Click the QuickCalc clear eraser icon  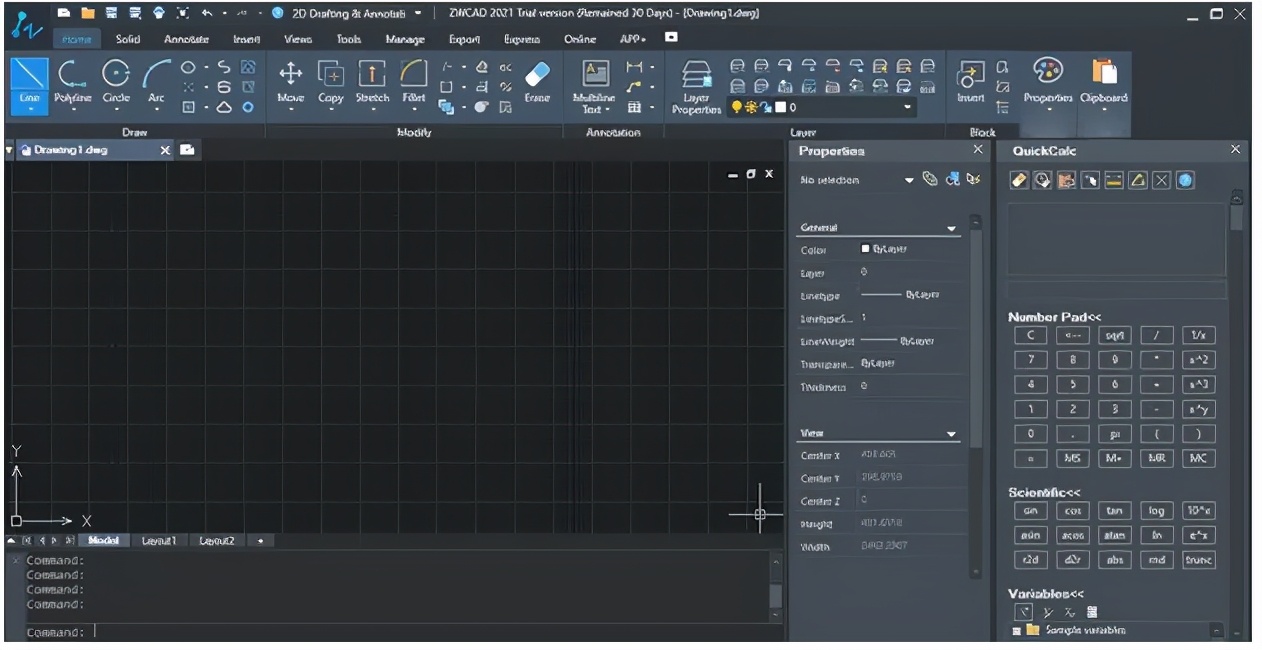1019,181
